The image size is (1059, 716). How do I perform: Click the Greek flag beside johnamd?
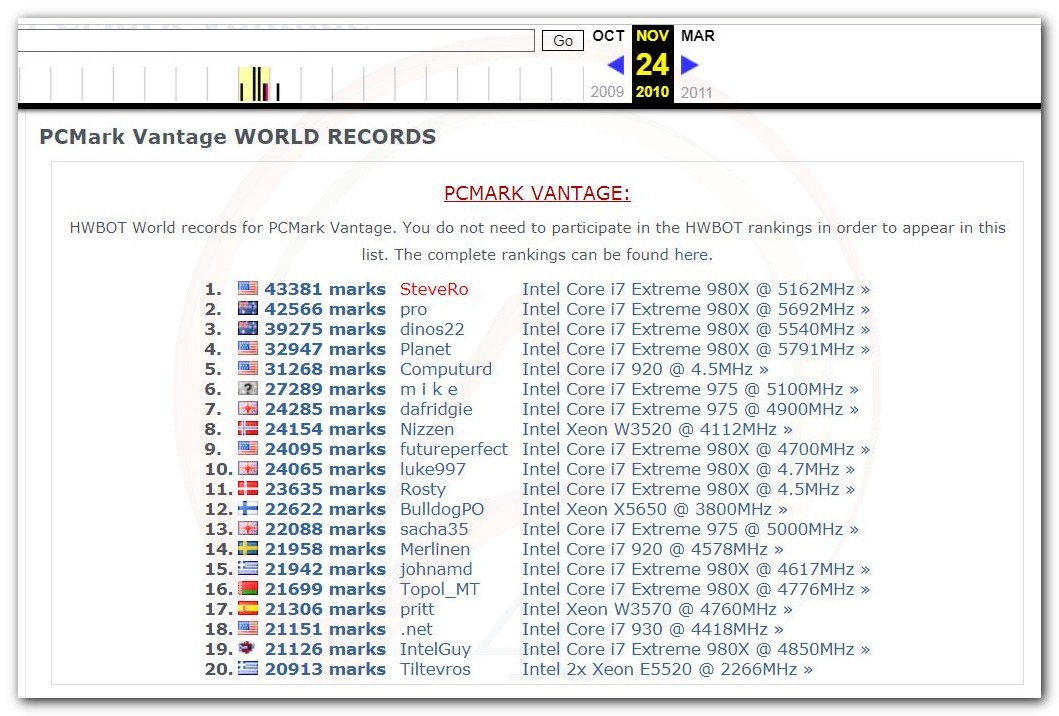(x=248, y=569)
